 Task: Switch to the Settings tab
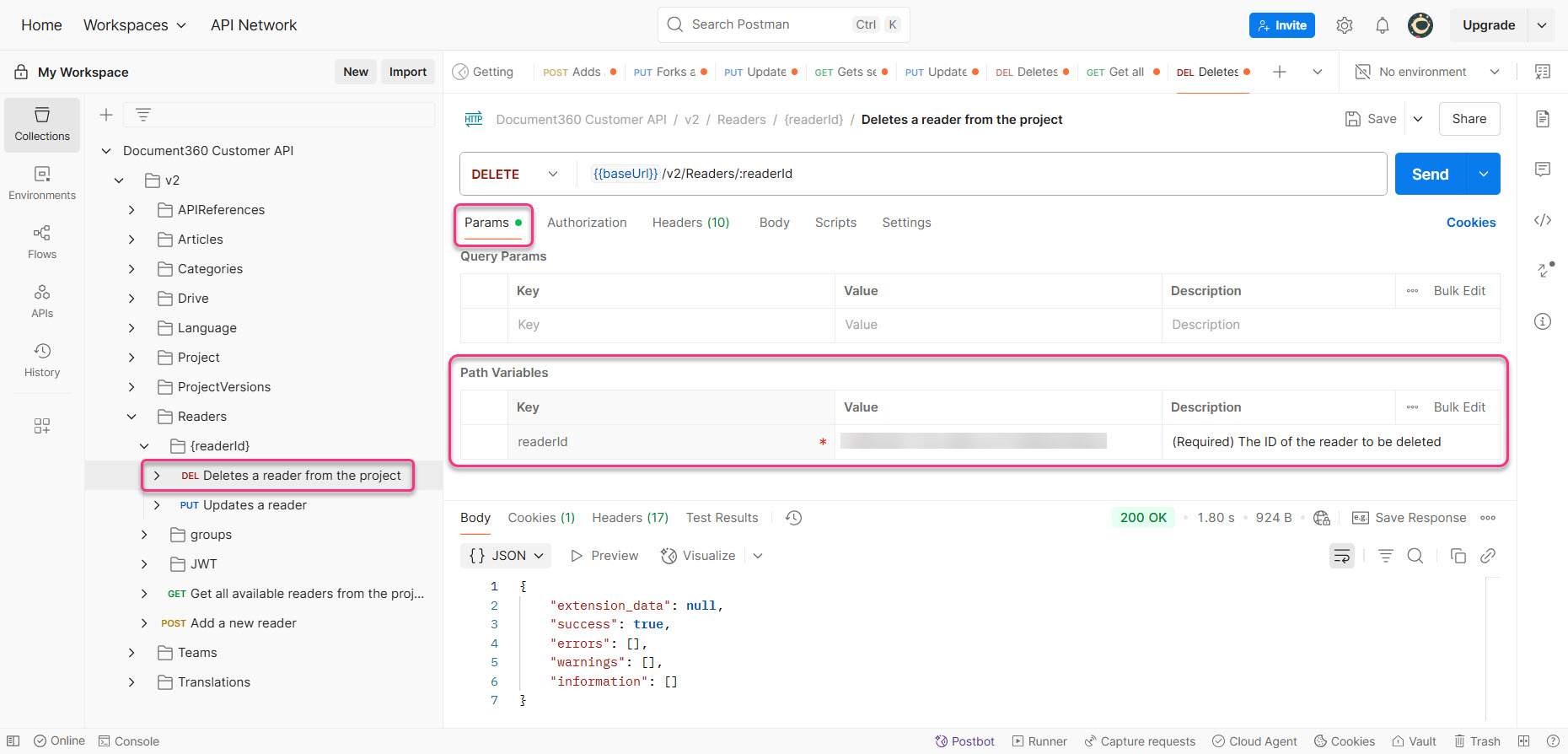[906, 223]
